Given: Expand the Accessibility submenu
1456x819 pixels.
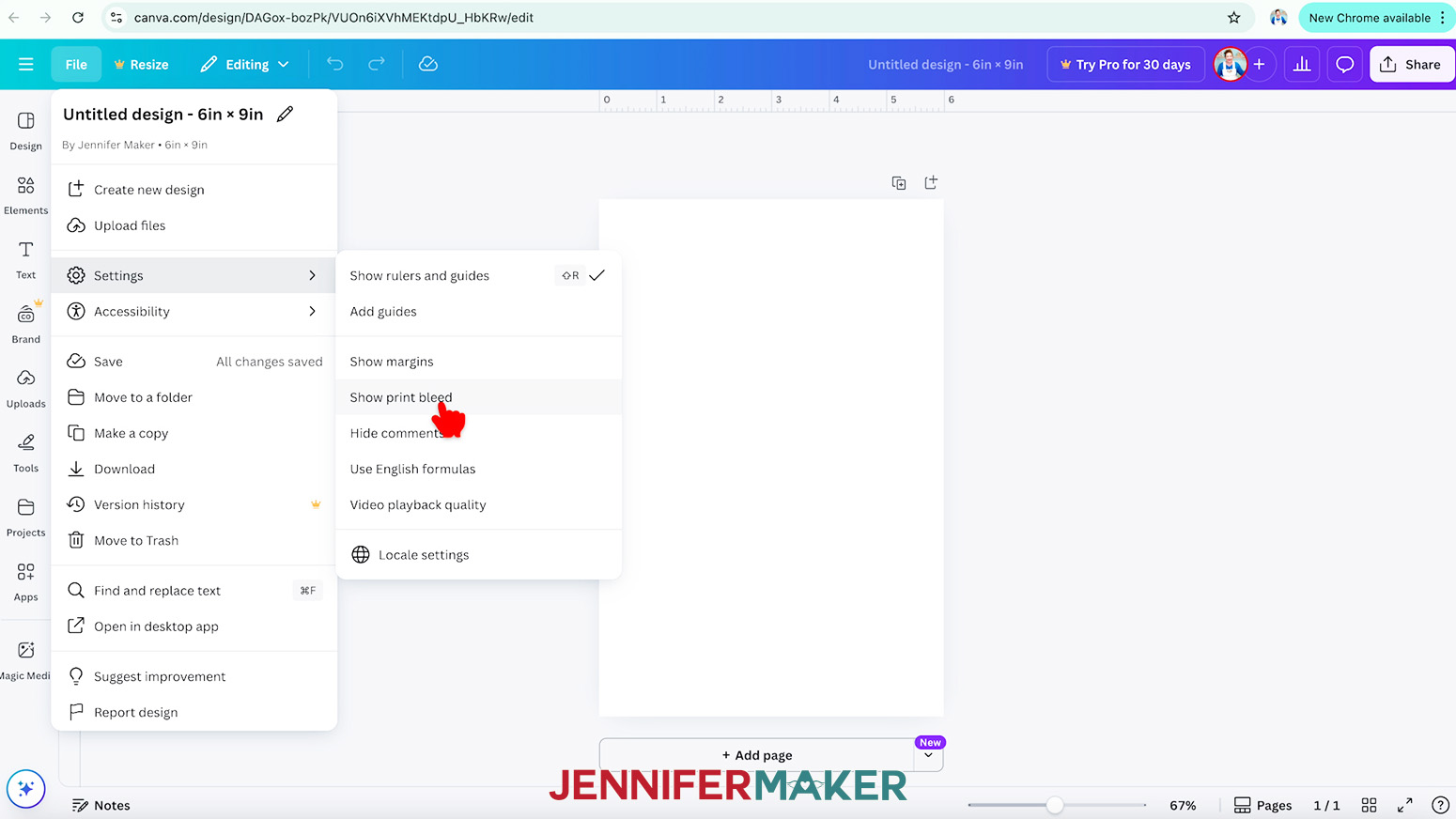Looking at the screenshot, I should coord(194,311).
